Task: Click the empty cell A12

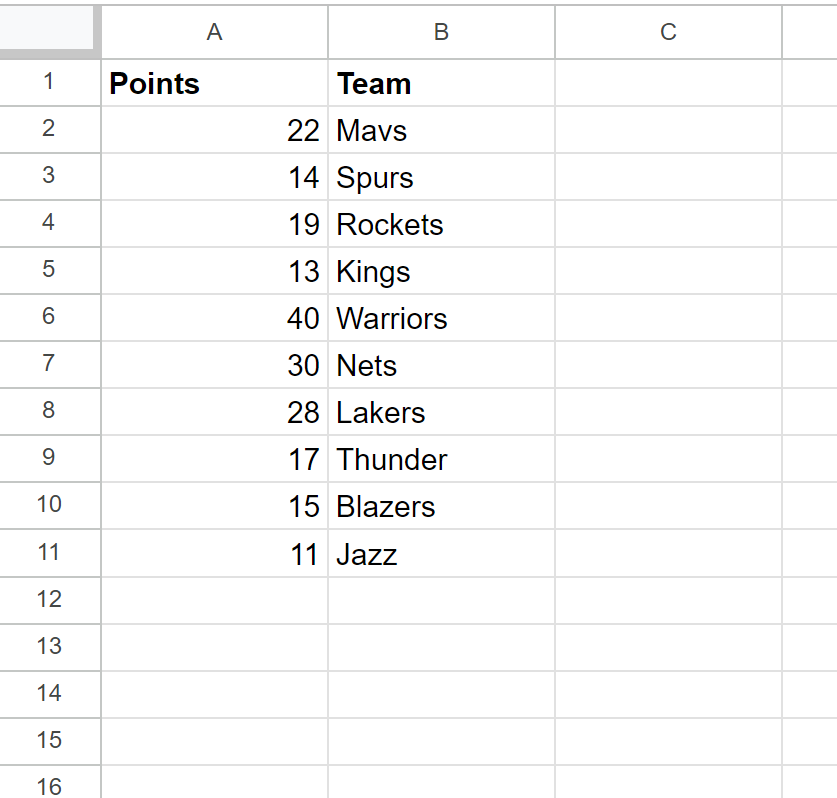Action: coord(213,600)
